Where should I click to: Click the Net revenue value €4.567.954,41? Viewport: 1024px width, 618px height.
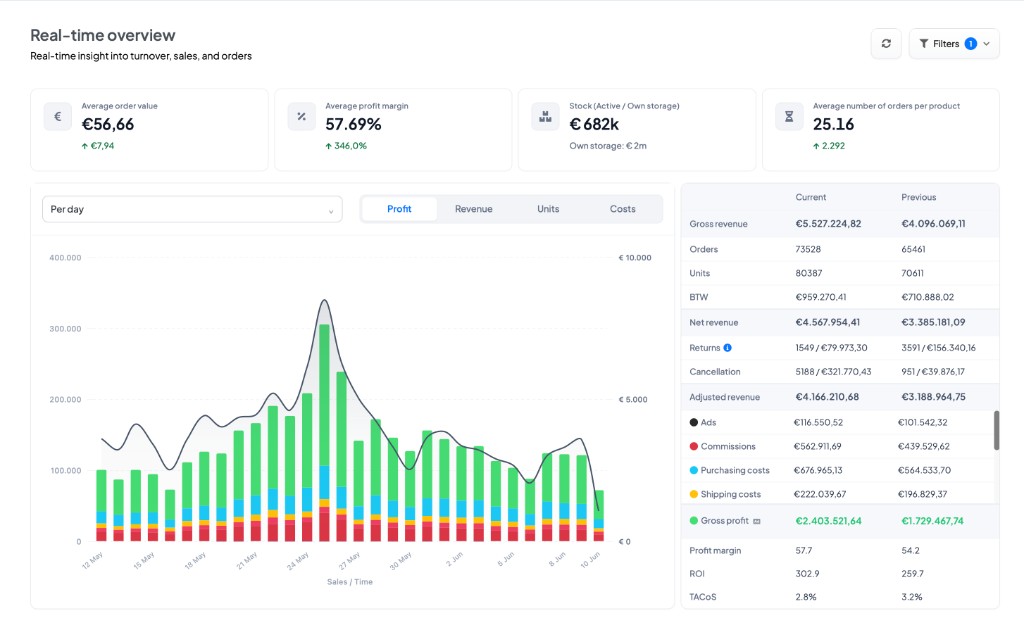[827, 323]
